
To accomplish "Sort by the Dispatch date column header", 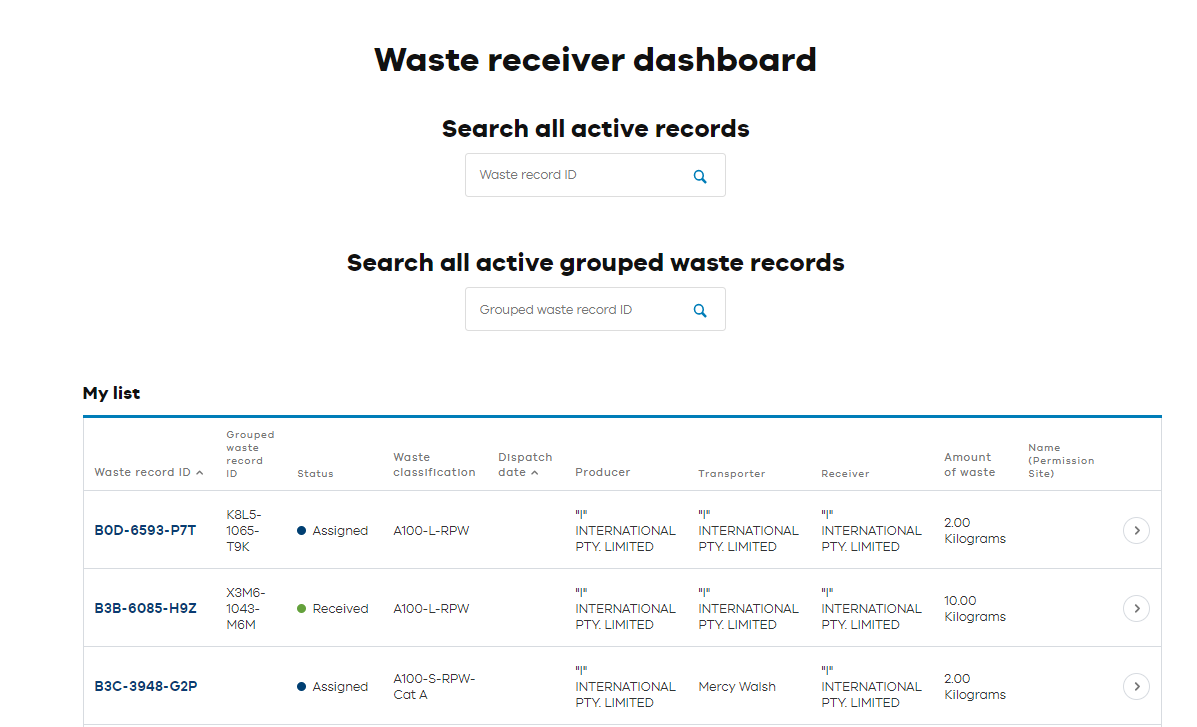I will point(524,464).
